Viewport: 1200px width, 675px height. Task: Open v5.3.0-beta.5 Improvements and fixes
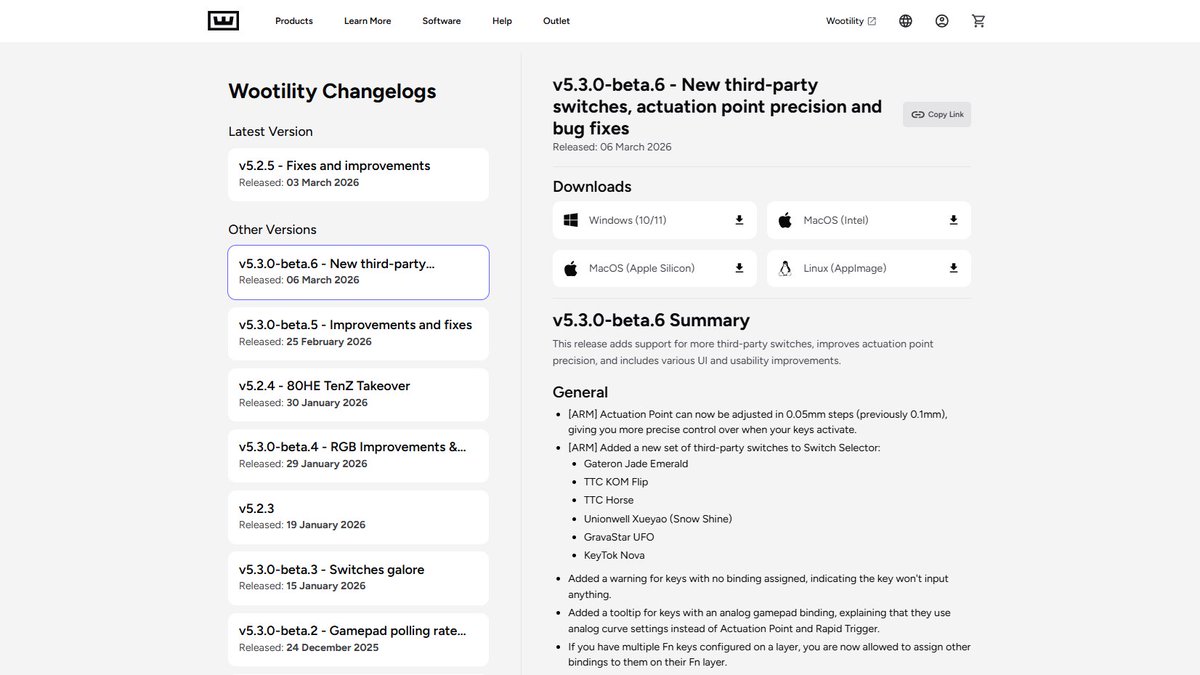(x=358, y=333)
